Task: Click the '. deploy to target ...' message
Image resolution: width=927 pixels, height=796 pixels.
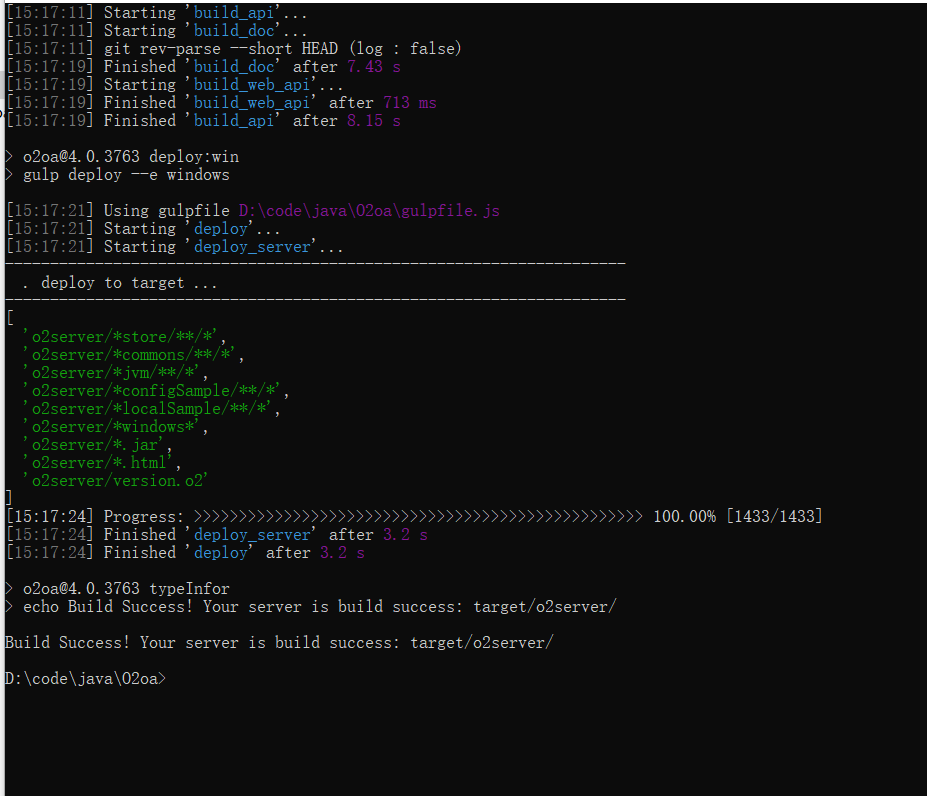Action: tap(119, 283)
